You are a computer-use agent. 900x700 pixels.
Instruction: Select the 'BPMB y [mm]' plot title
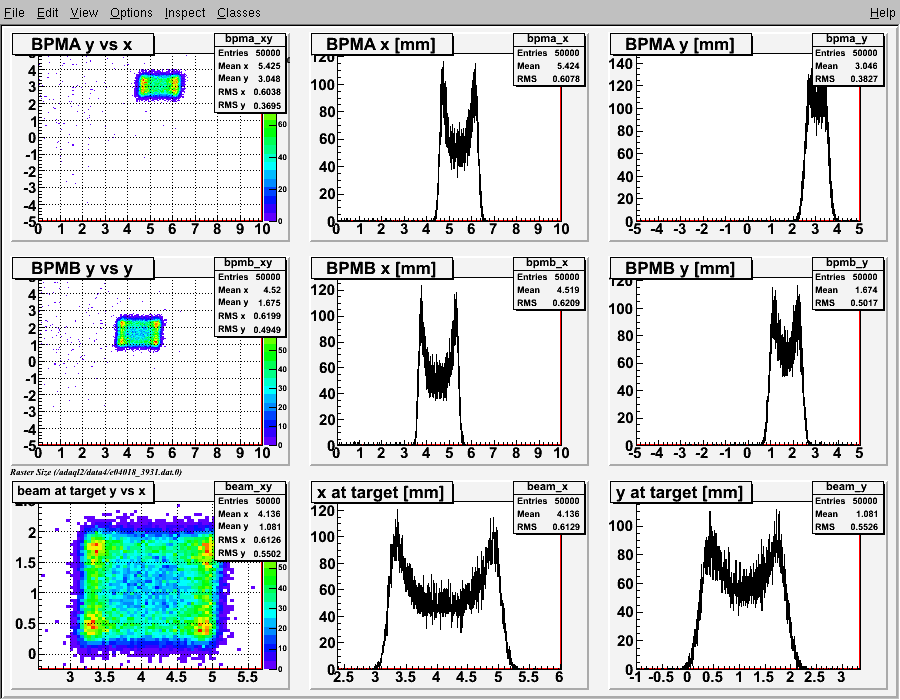coord(681,268)
